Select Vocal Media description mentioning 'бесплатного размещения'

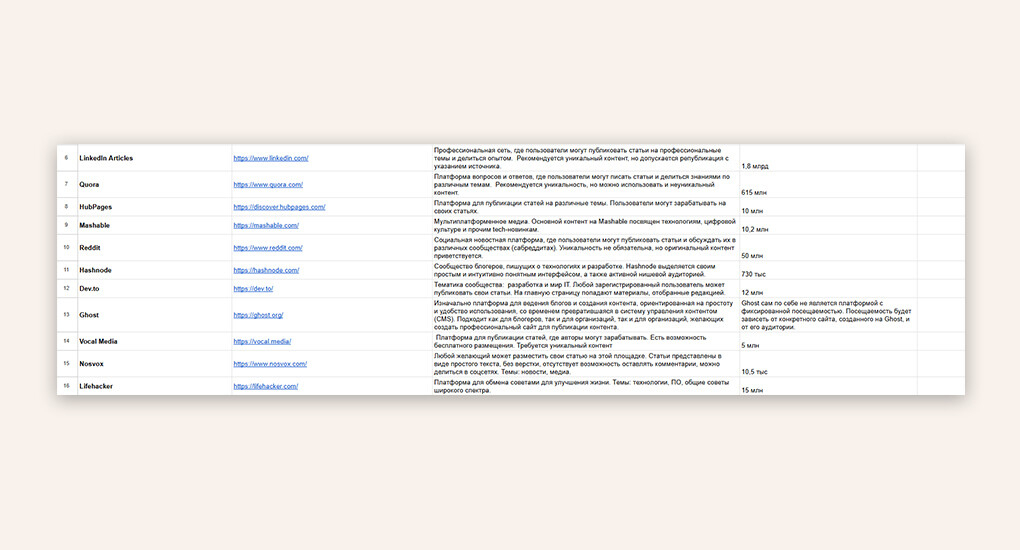pos(585,341)
